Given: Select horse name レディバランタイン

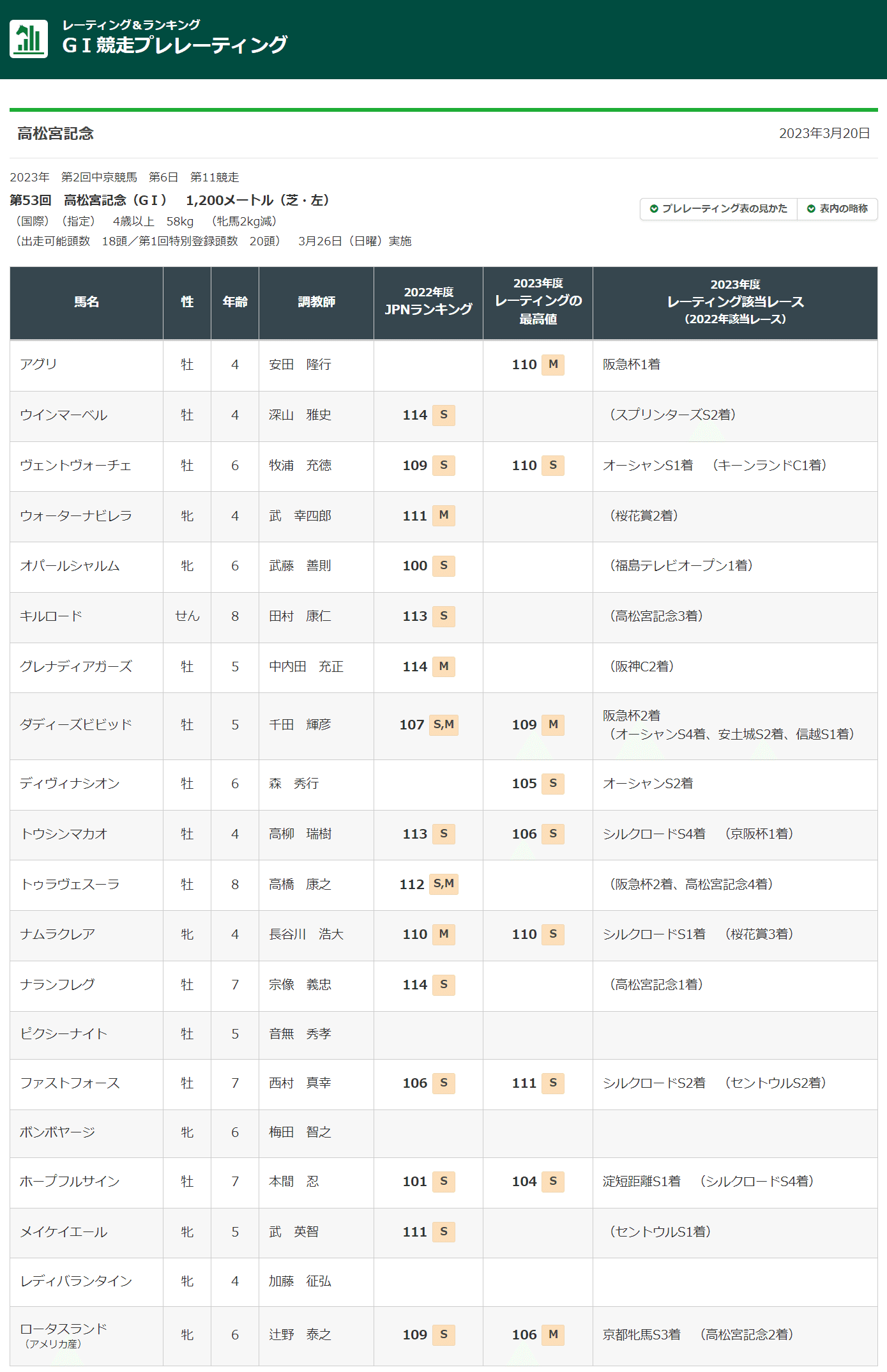Looking at the screenshot, I should coord(76,1281).
